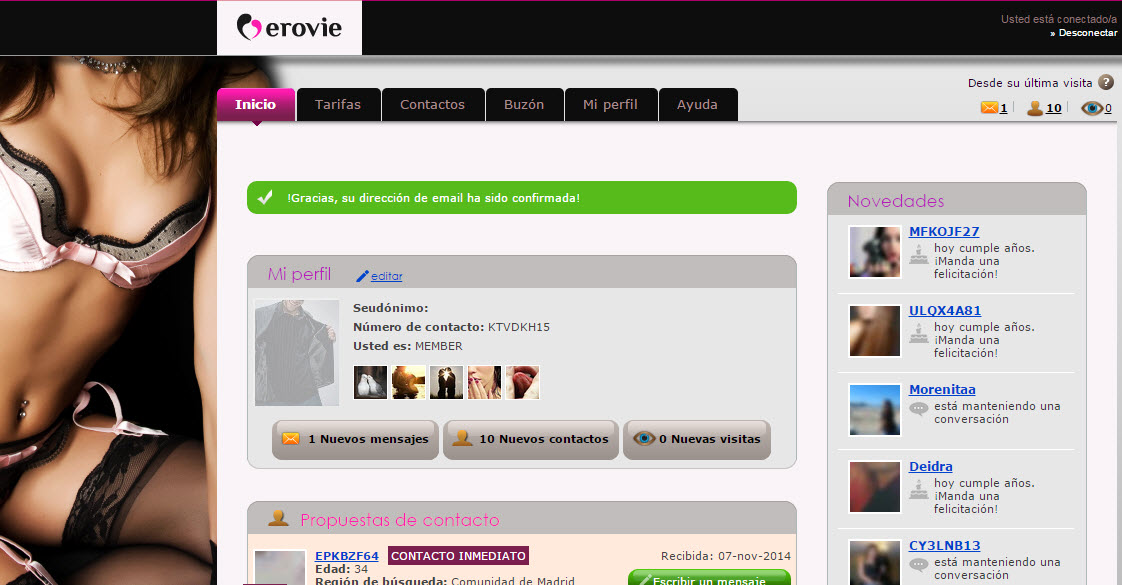1122x585 pixels.
Task: Click ULQX4A81's profile picture
Action: coord(874,331)
